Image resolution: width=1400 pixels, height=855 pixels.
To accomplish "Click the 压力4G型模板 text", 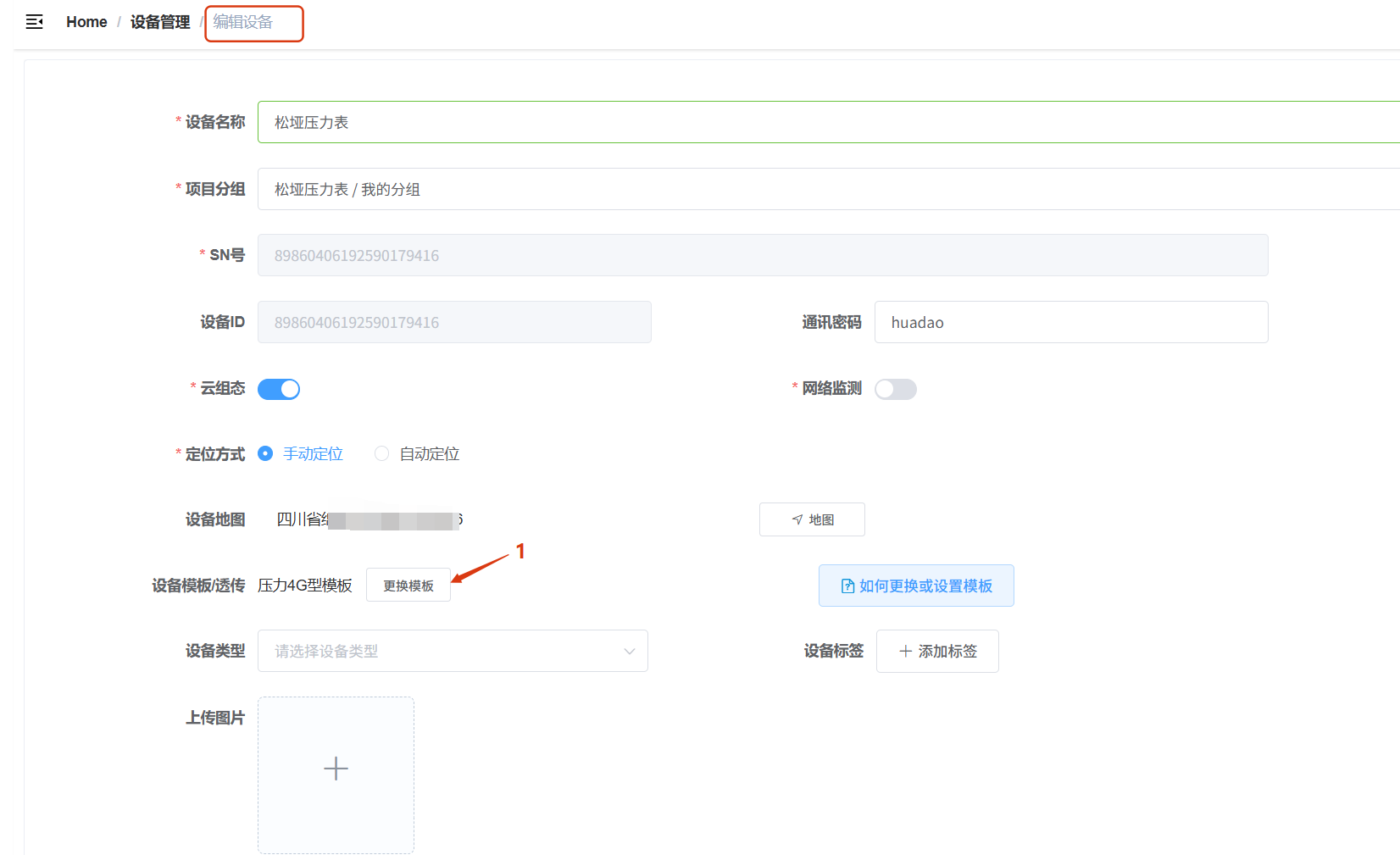I will point(305,586).
